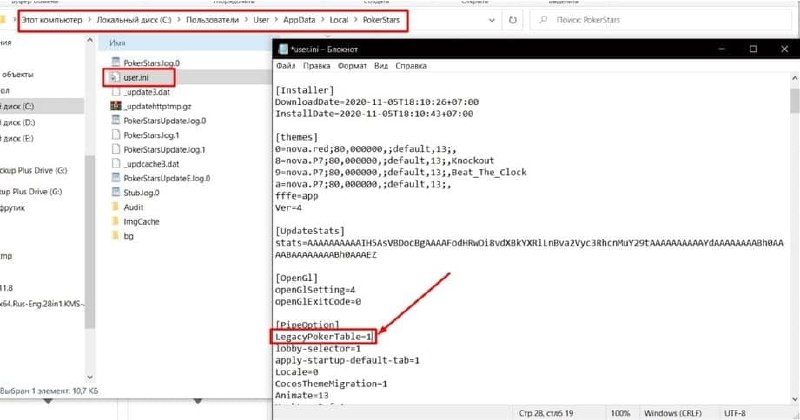Image resolution: width=800 pixels, height=420 pixels.
Task: Select PokerStarsUpdate.log.0 file icon
Action: 116,120
